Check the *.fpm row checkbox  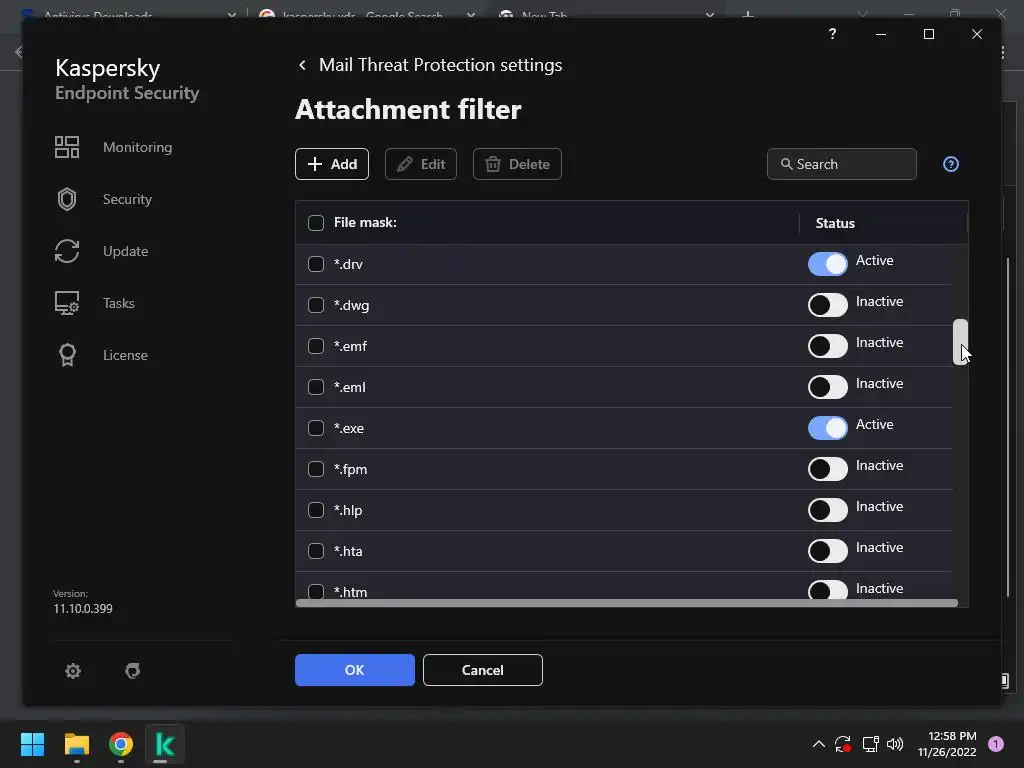316,469
